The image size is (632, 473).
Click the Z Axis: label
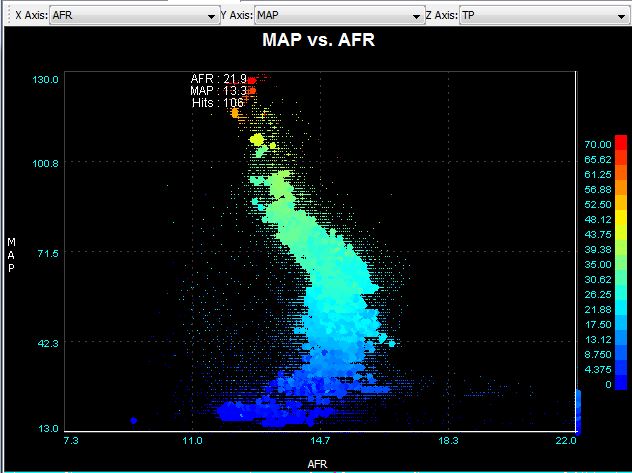pos(442,15)
